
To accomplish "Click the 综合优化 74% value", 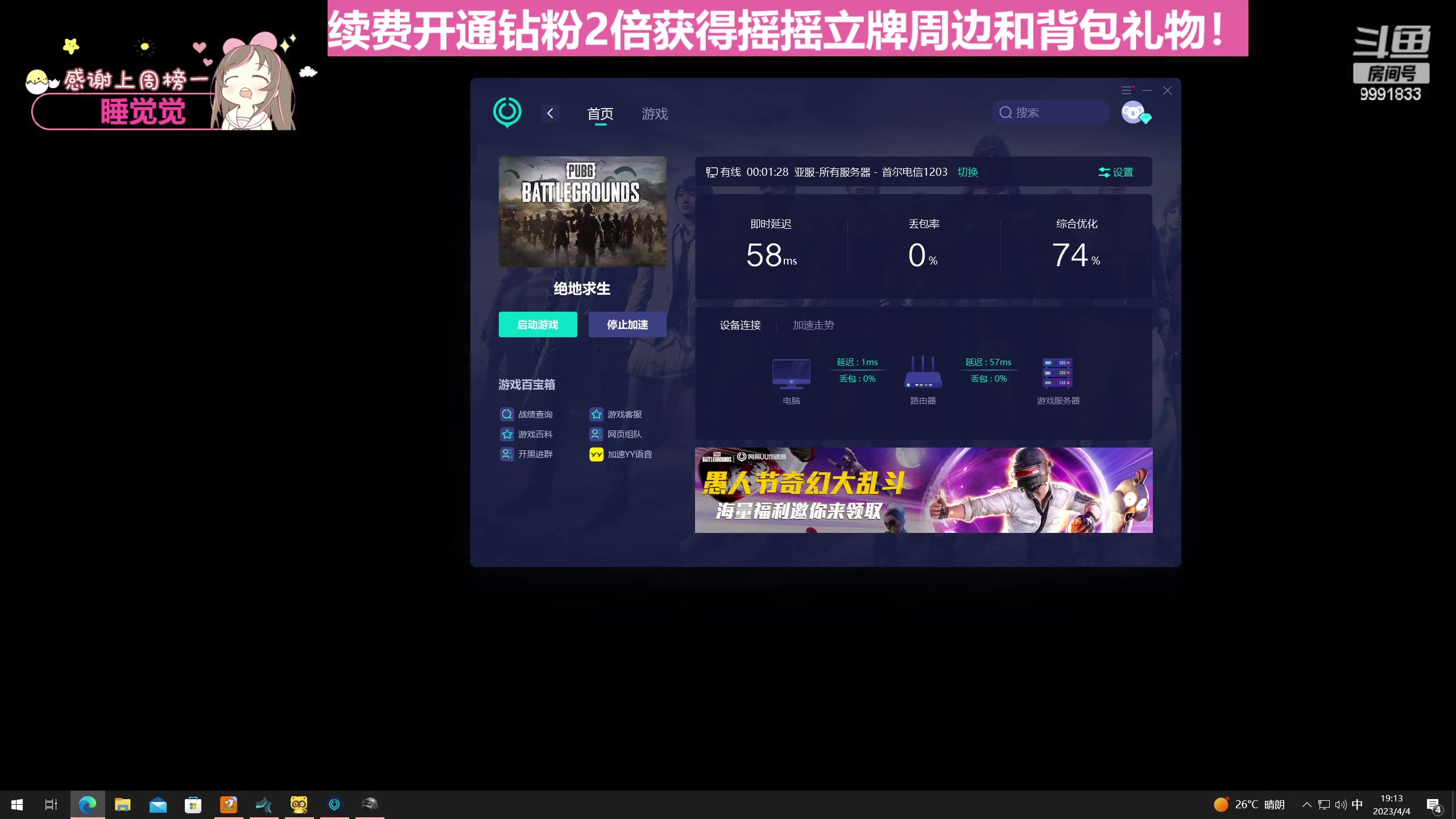I will (x=1076, y=255).
